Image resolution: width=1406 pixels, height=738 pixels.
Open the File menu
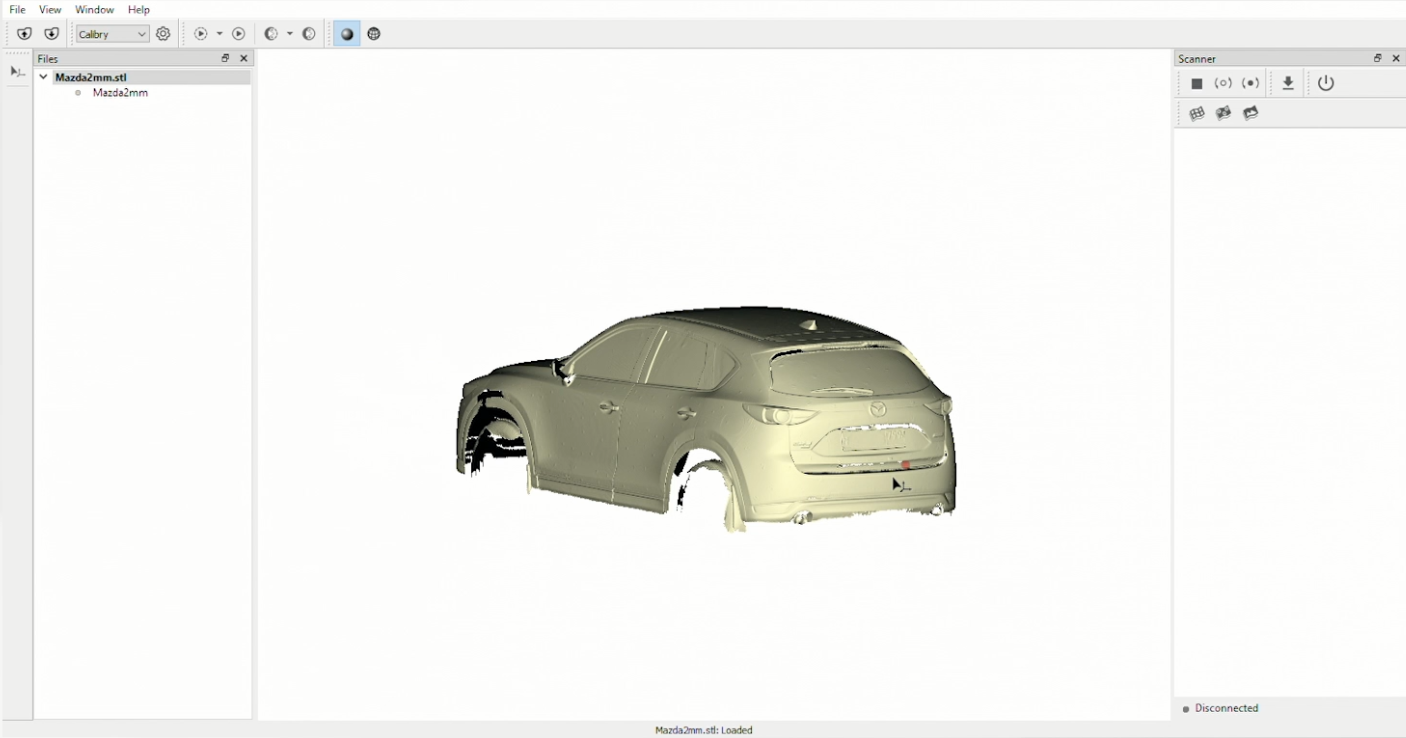point(17,9)
